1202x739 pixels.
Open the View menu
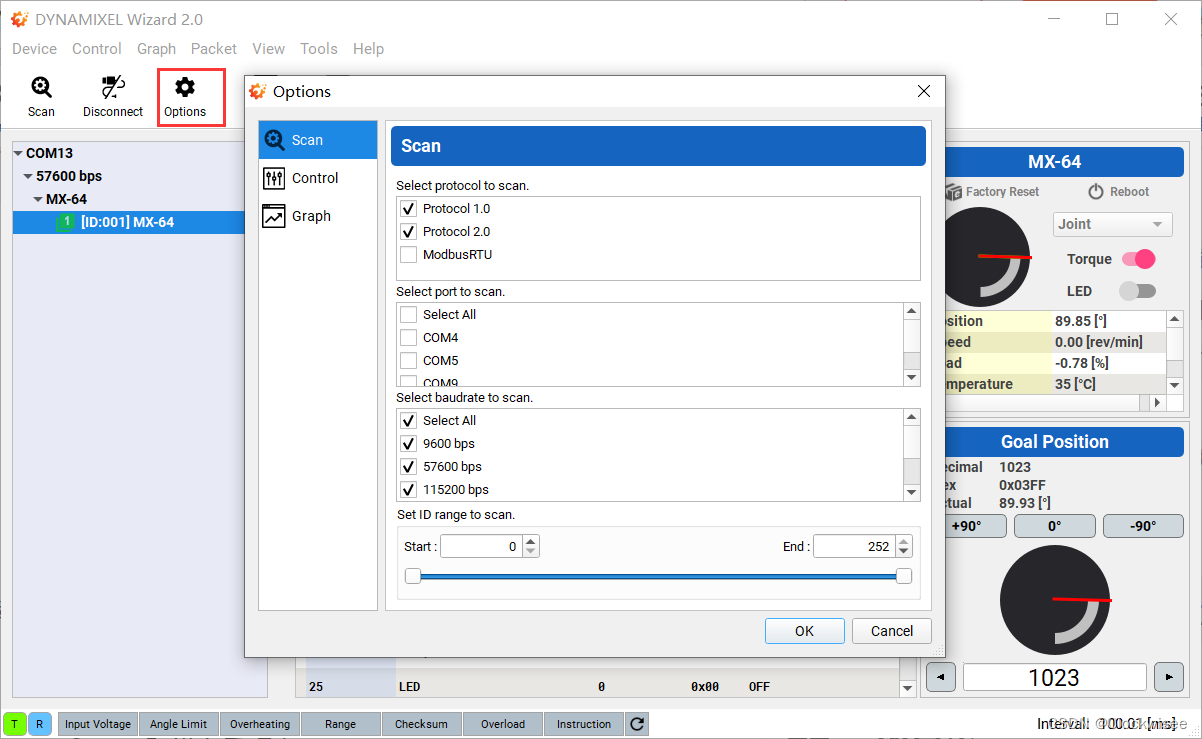(268, 49)
